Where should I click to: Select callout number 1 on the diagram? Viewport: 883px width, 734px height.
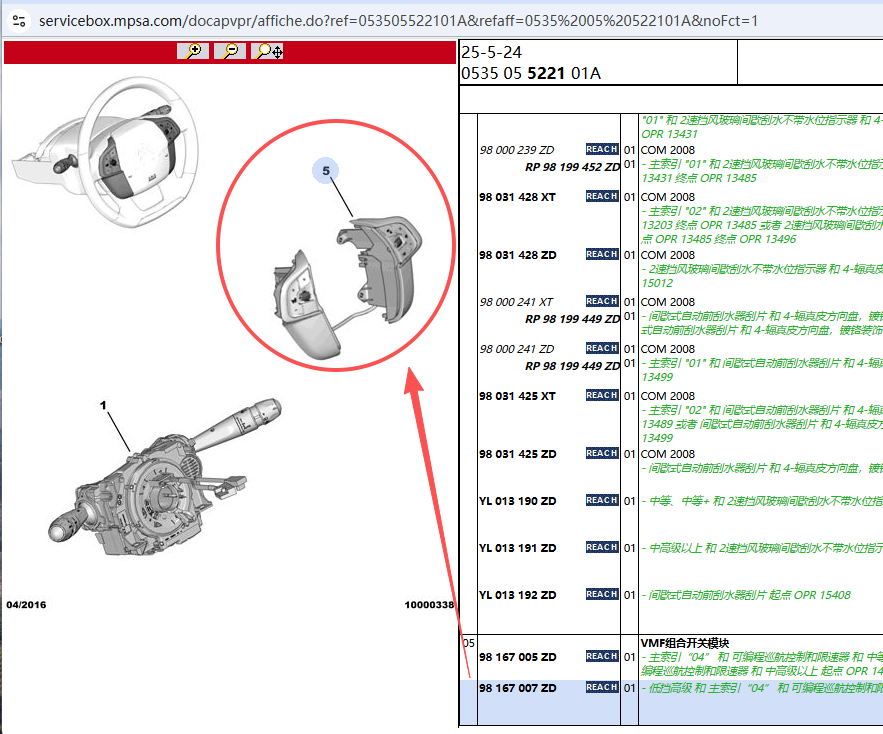click(102, 406)
